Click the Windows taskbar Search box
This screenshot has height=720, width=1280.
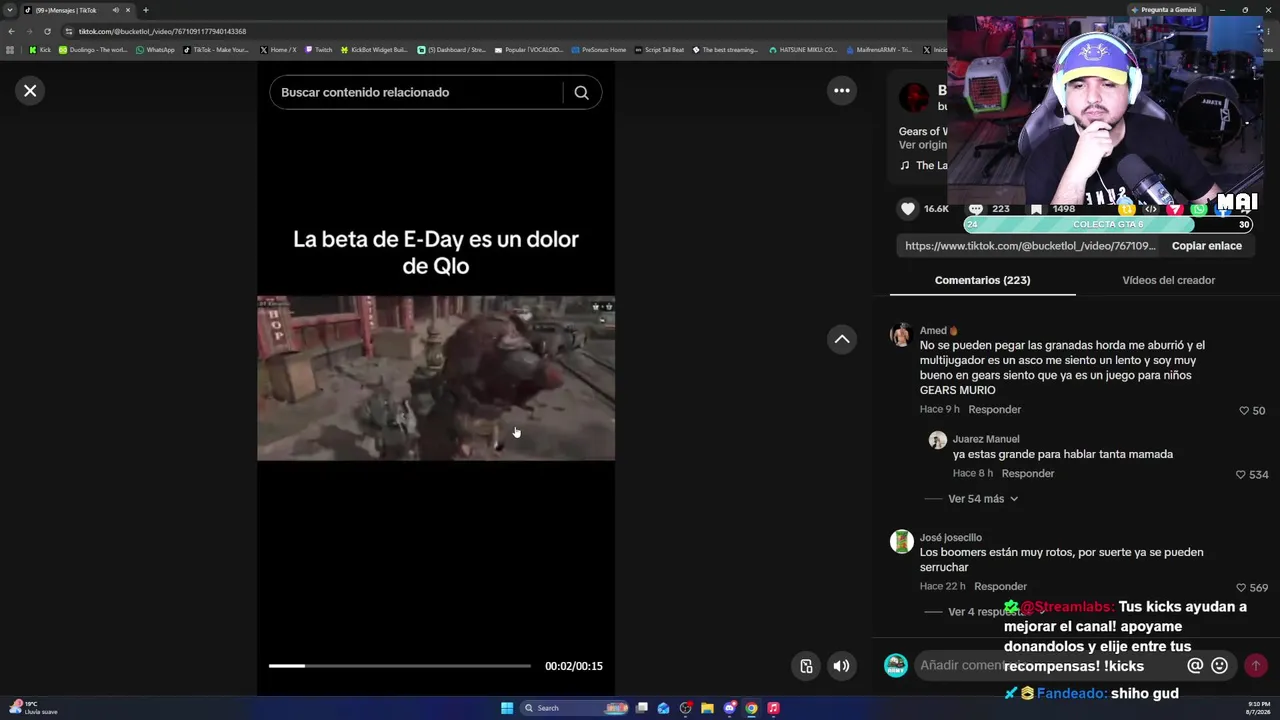point(575,708)
